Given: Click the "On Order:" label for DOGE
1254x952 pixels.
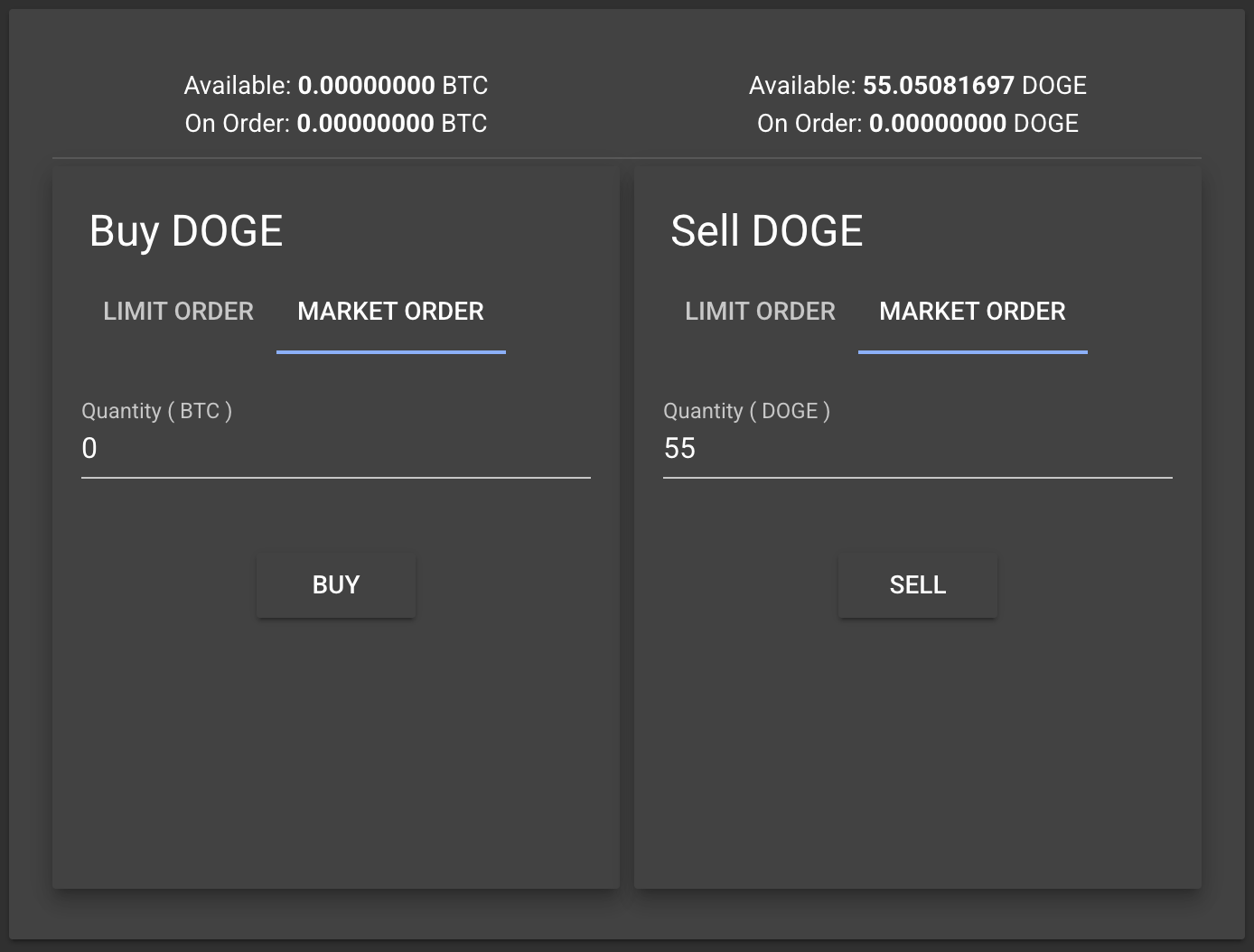Looking at the screenshot, I should pos(809,124).
